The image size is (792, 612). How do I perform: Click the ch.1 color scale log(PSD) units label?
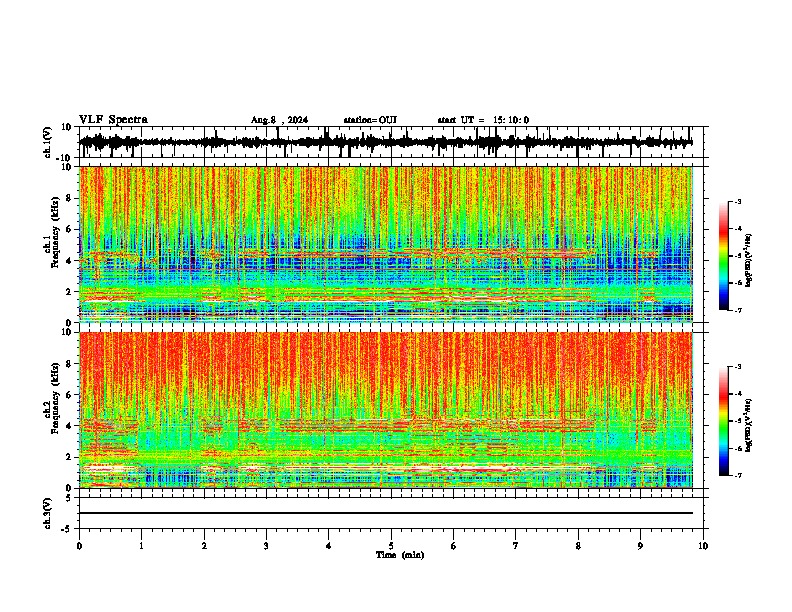click(x=748, y=261)
